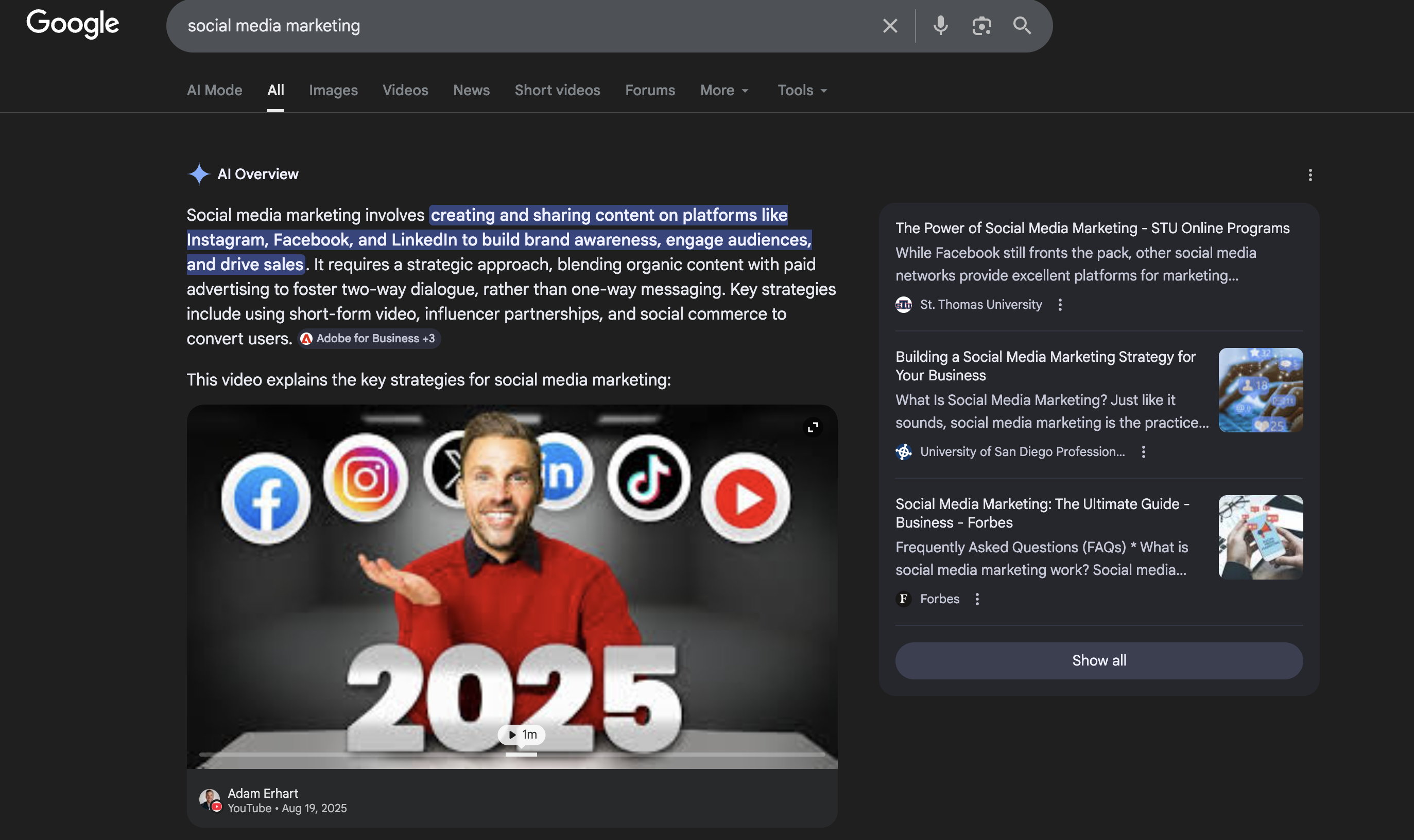Expand the Adobe for Business sources chip
Image resolution: width=1414 pixels, height=840 pixels.
click(x=369, y=338)
